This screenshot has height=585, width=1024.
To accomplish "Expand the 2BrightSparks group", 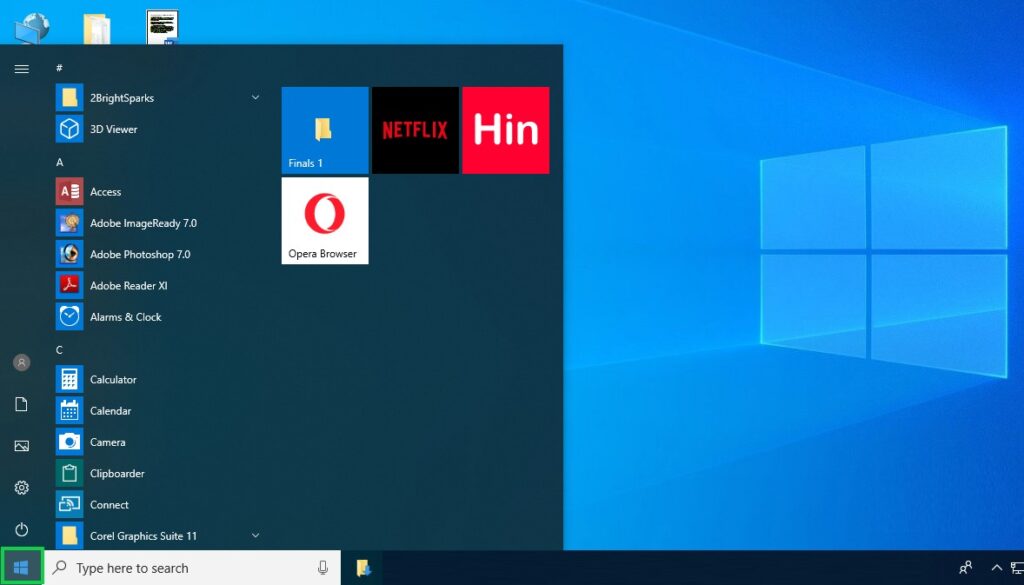I will pos(255,97).
